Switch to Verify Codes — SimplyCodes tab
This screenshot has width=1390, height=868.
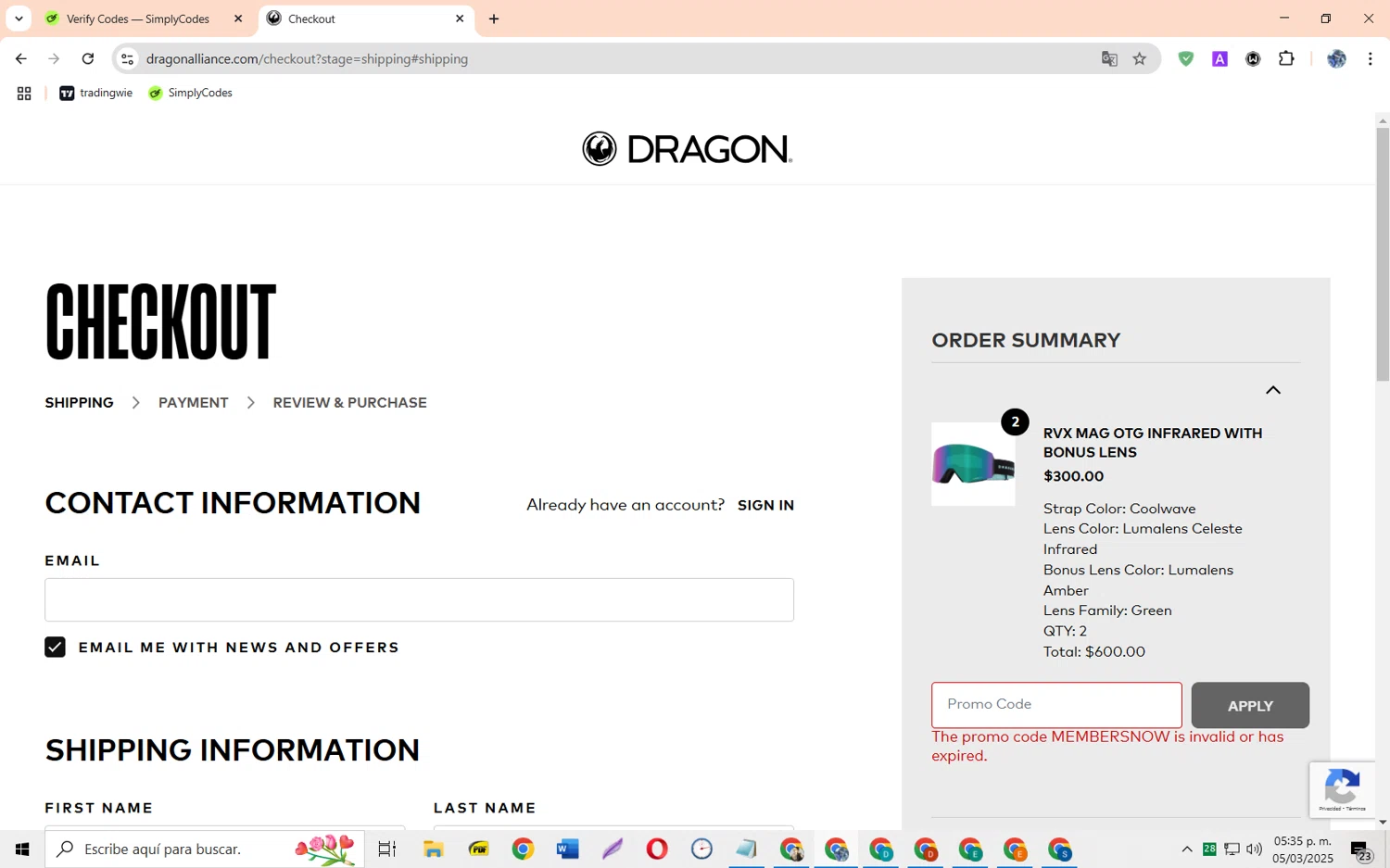pos(137,19)
